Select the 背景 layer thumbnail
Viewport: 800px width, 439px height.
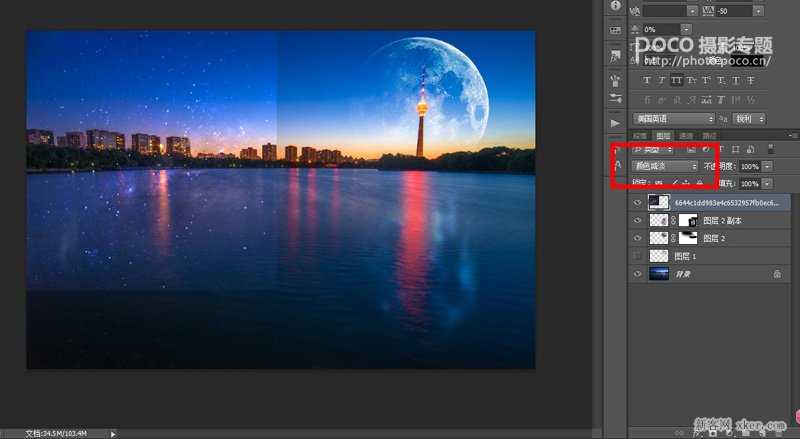click(659, 274)
